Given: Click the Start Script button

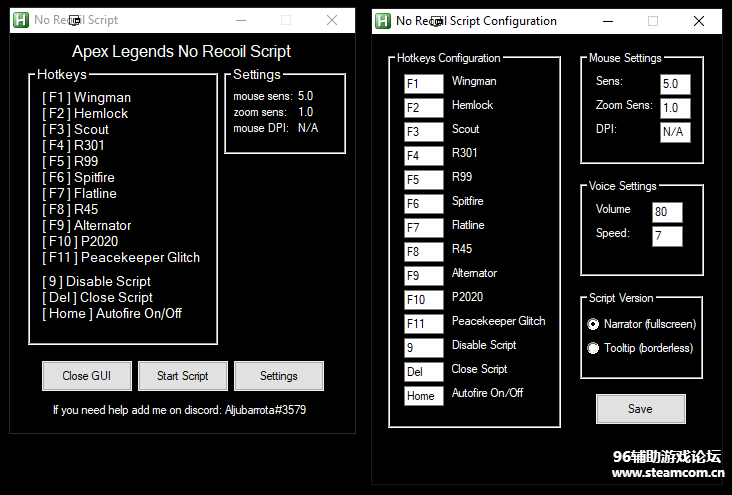Looking at the screenshot, I should pyautogui.click(x=183, y=376).
